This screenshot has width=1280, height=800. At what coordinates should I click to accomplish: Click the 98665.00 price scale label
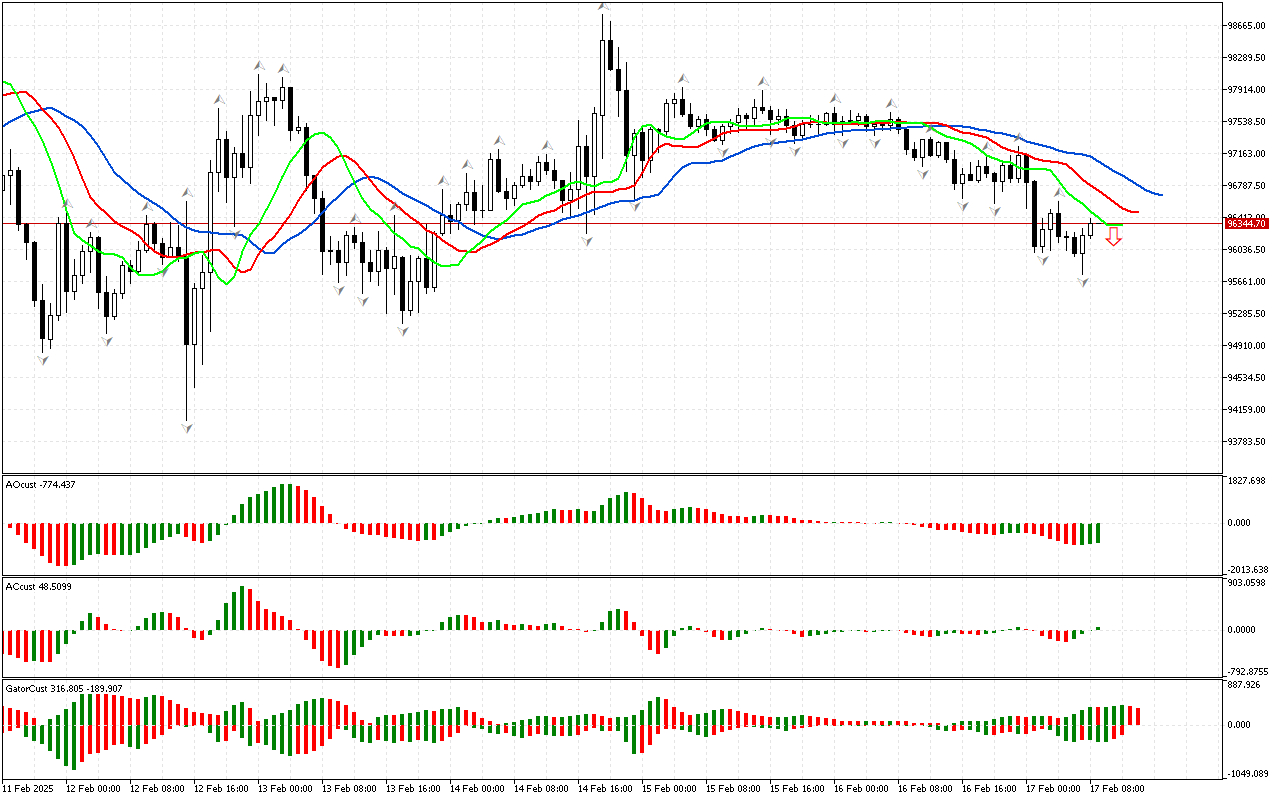click(1248, 26)
